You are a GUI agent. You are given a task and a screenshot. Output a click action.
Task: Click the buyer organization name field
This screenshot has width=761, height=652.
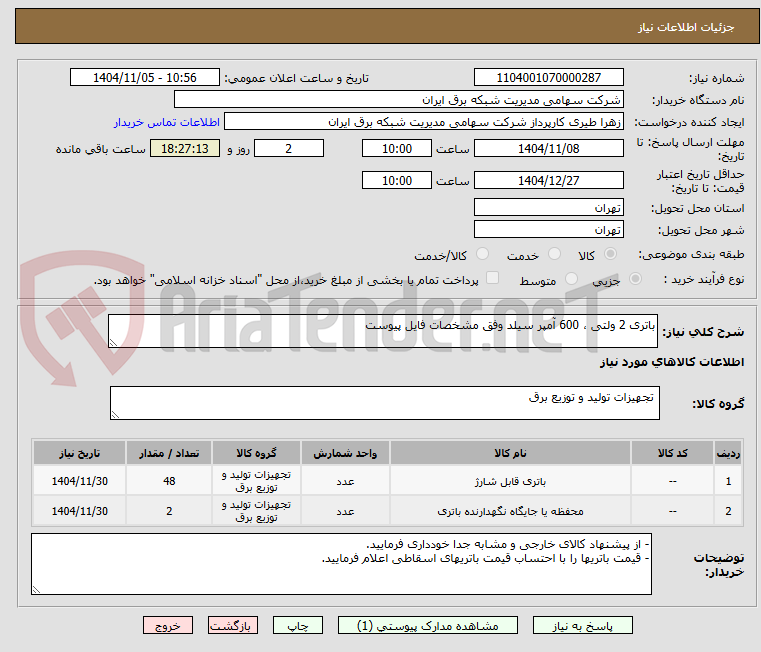(x=398, y=100)
